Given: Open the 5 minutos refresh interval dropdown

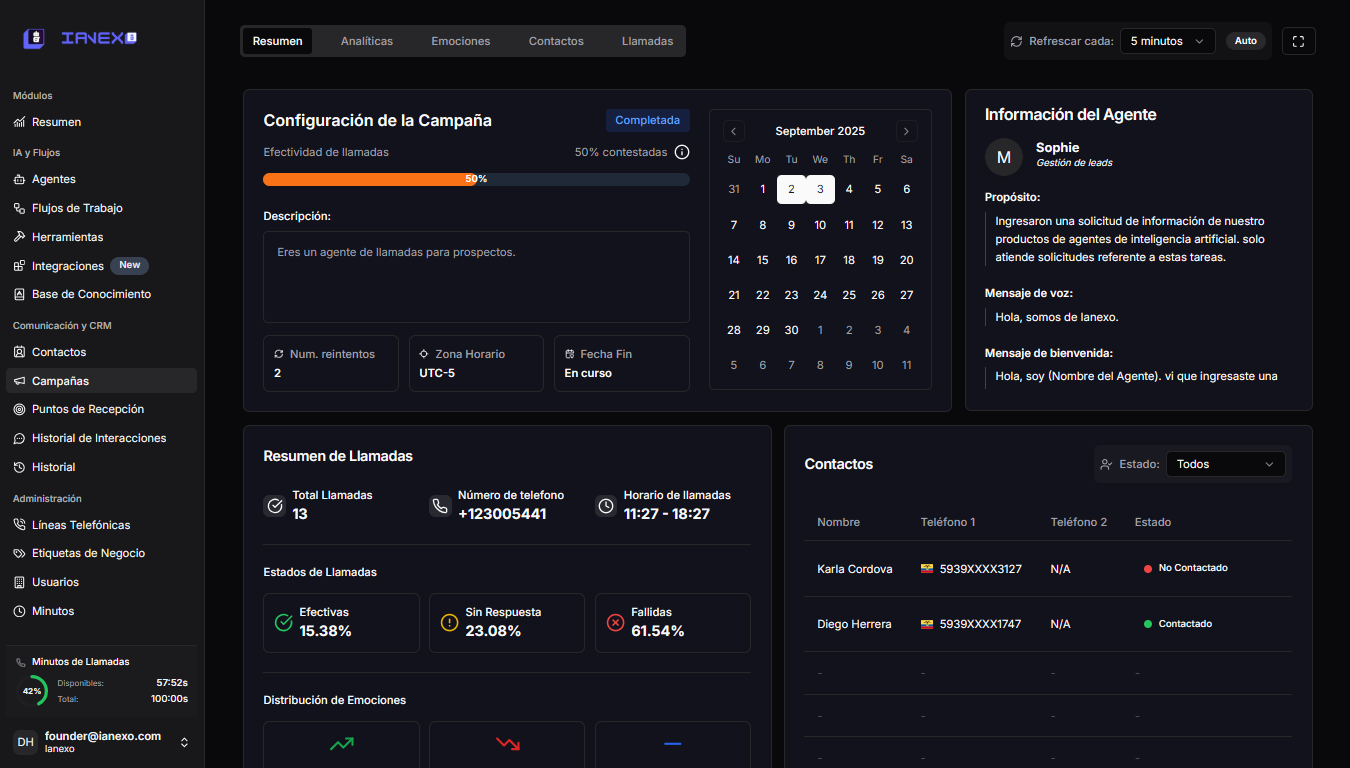Looking at the screenshot, I should pos(1167,41).
